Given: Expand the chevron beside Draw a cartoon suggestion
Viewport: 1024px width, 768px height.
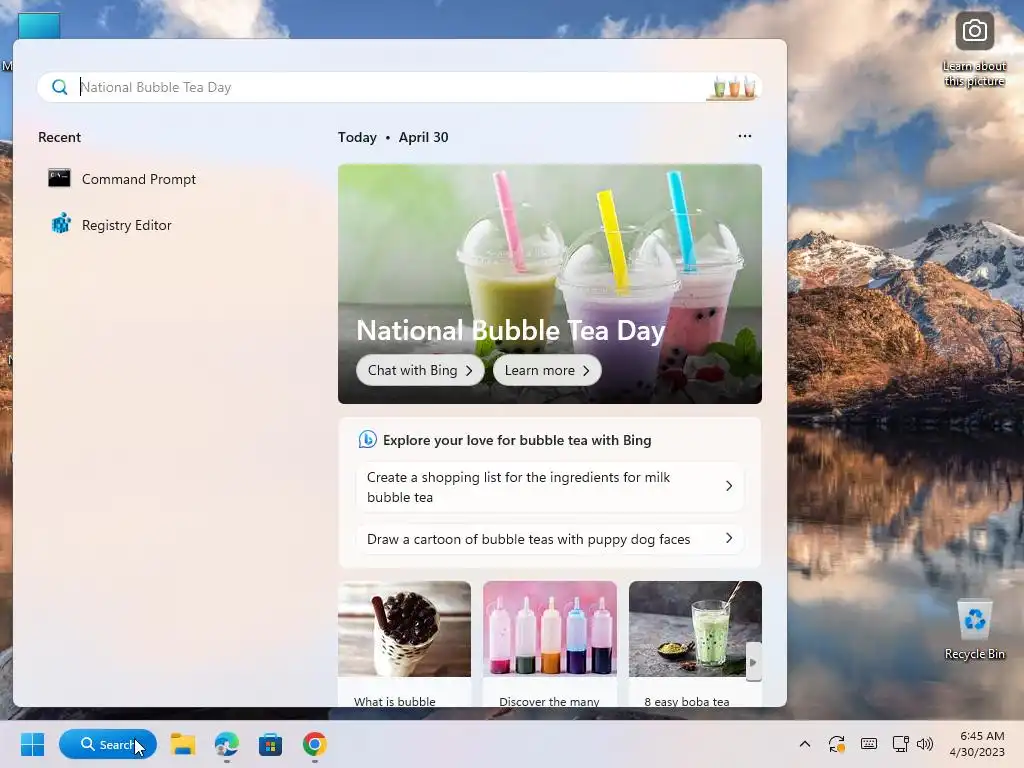Looking at the screenshot, I should pos(729,538).
